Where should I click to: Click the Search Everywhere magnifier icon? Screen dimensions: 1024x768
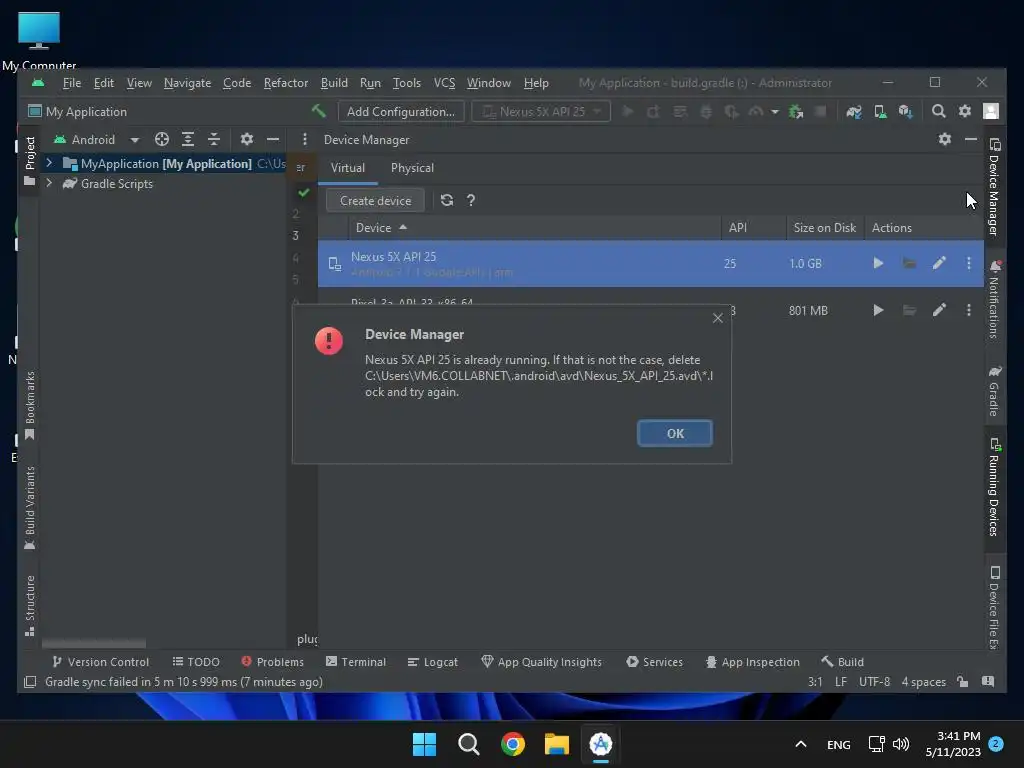tap(938, 112)
